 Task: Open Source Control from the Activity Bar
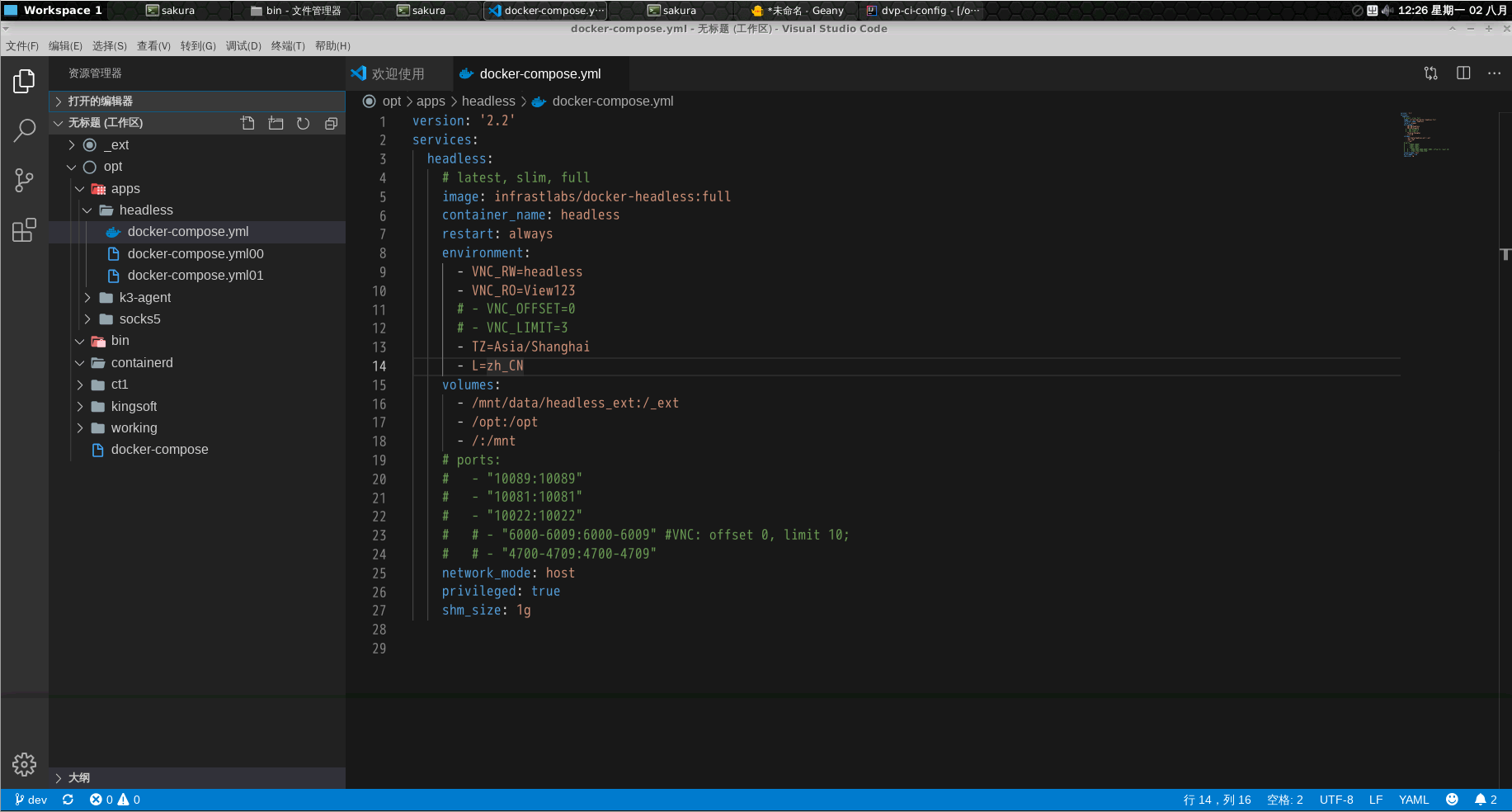(25, 180)
